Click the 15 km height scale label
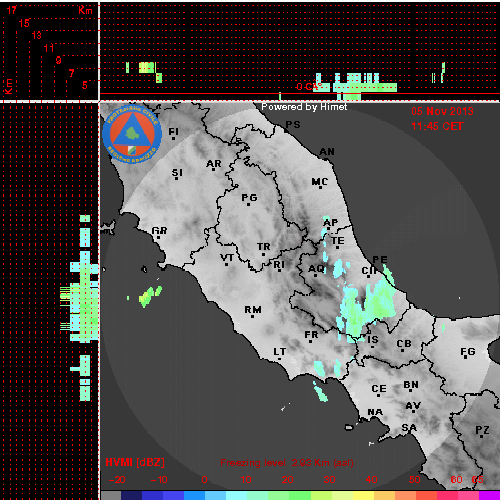Screen dimensions: 500x500 [24, 23]
